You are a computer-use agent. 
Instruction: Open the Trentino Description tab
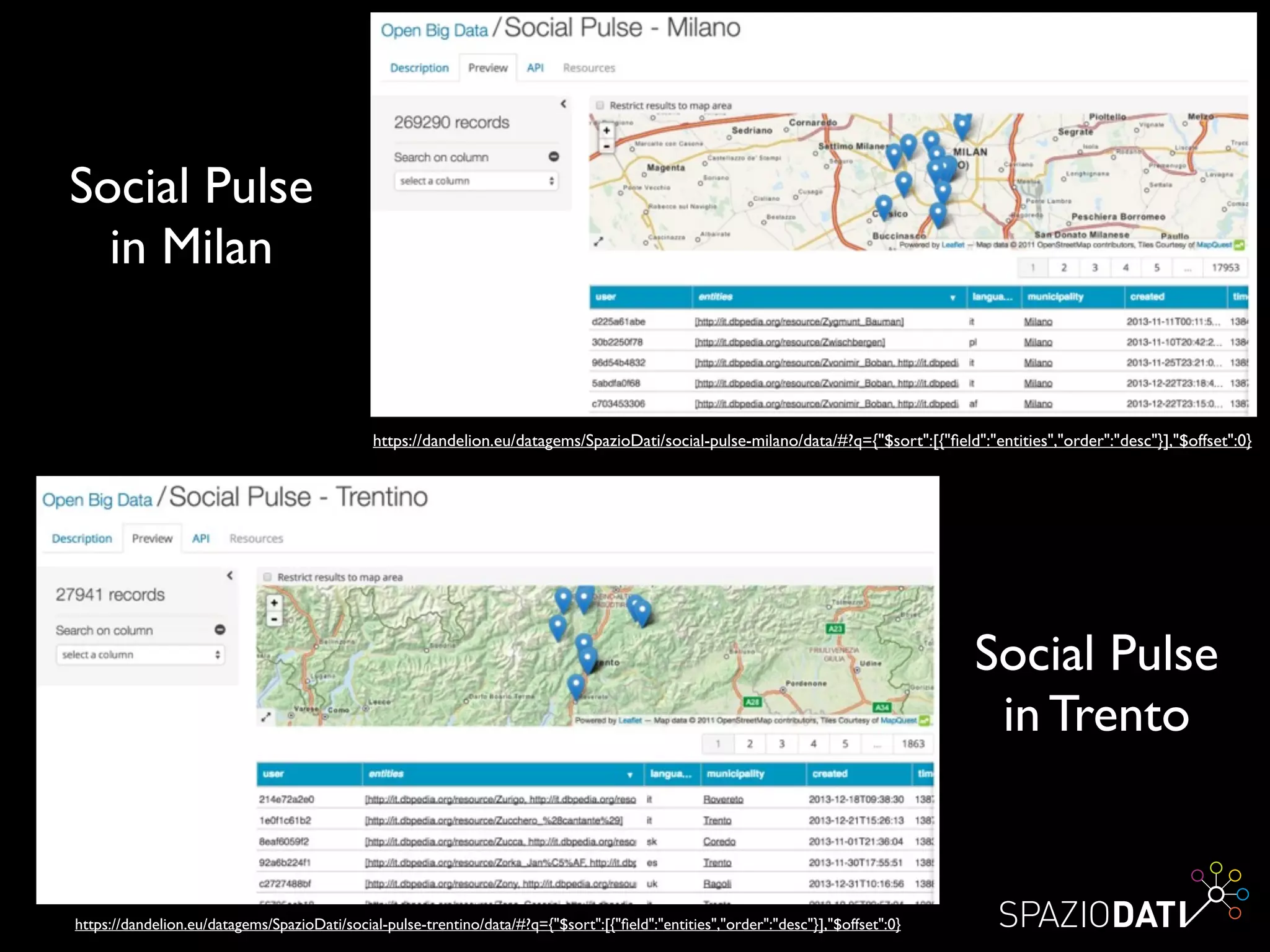point(82,539)
